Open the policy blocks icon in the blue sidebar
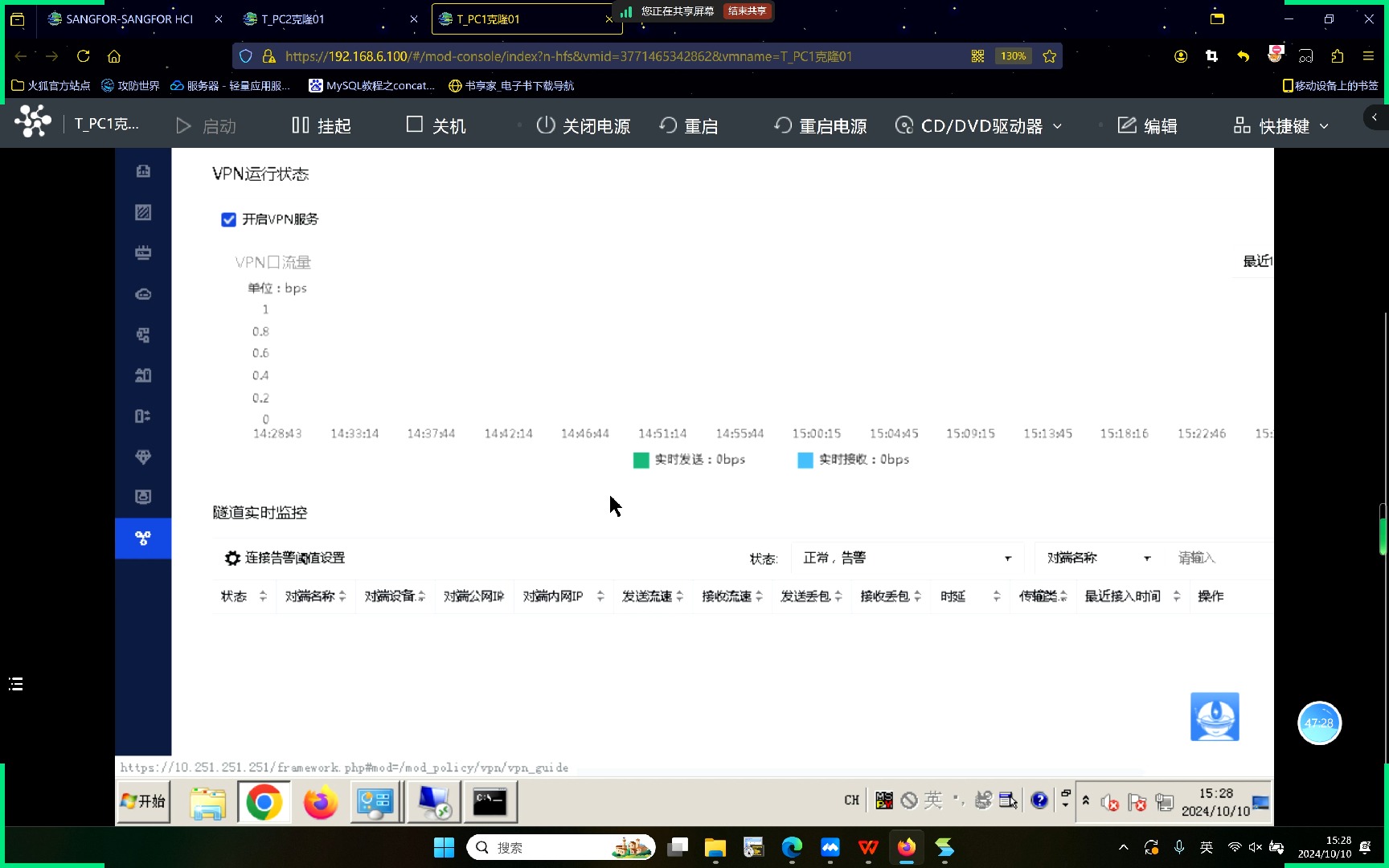The image size is (1389, 868). (143, 335)
